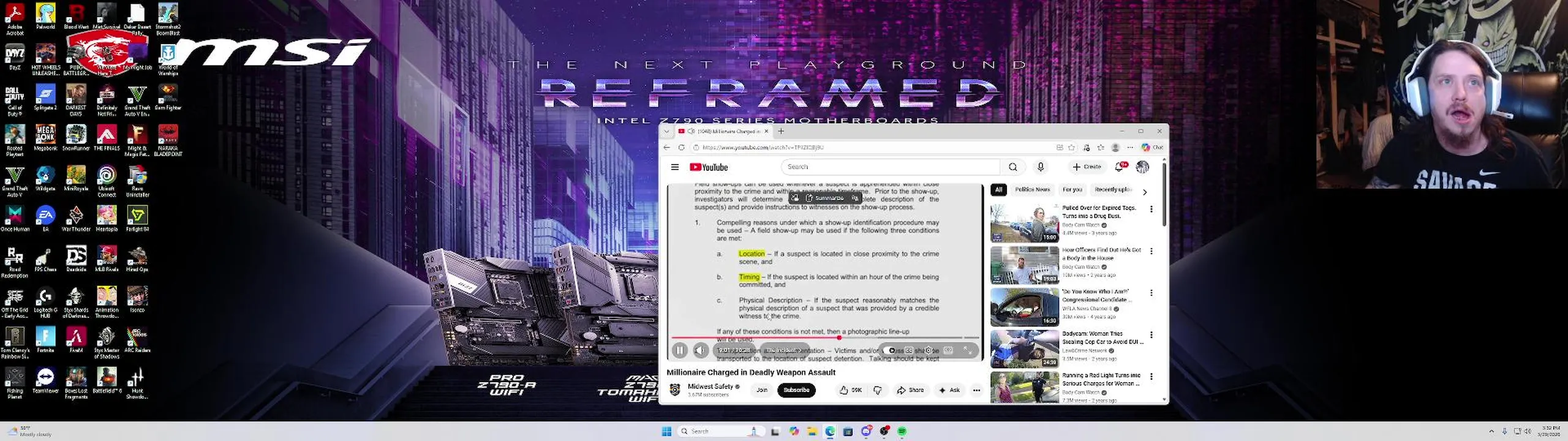This screenshot has height=441, width=1568.
Task: Click the browser address bar URL
Action: (x=763, y=148)
